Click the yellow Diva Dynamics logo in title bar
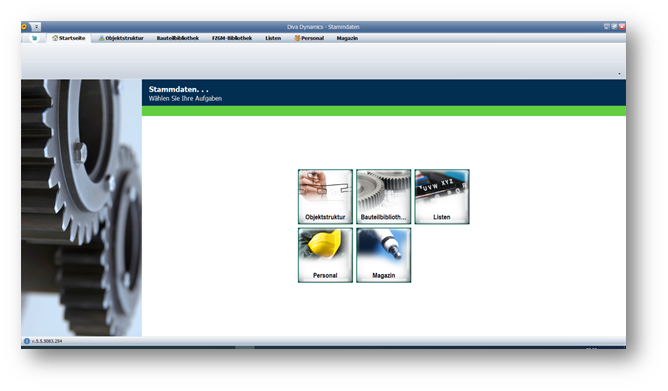 24,26
